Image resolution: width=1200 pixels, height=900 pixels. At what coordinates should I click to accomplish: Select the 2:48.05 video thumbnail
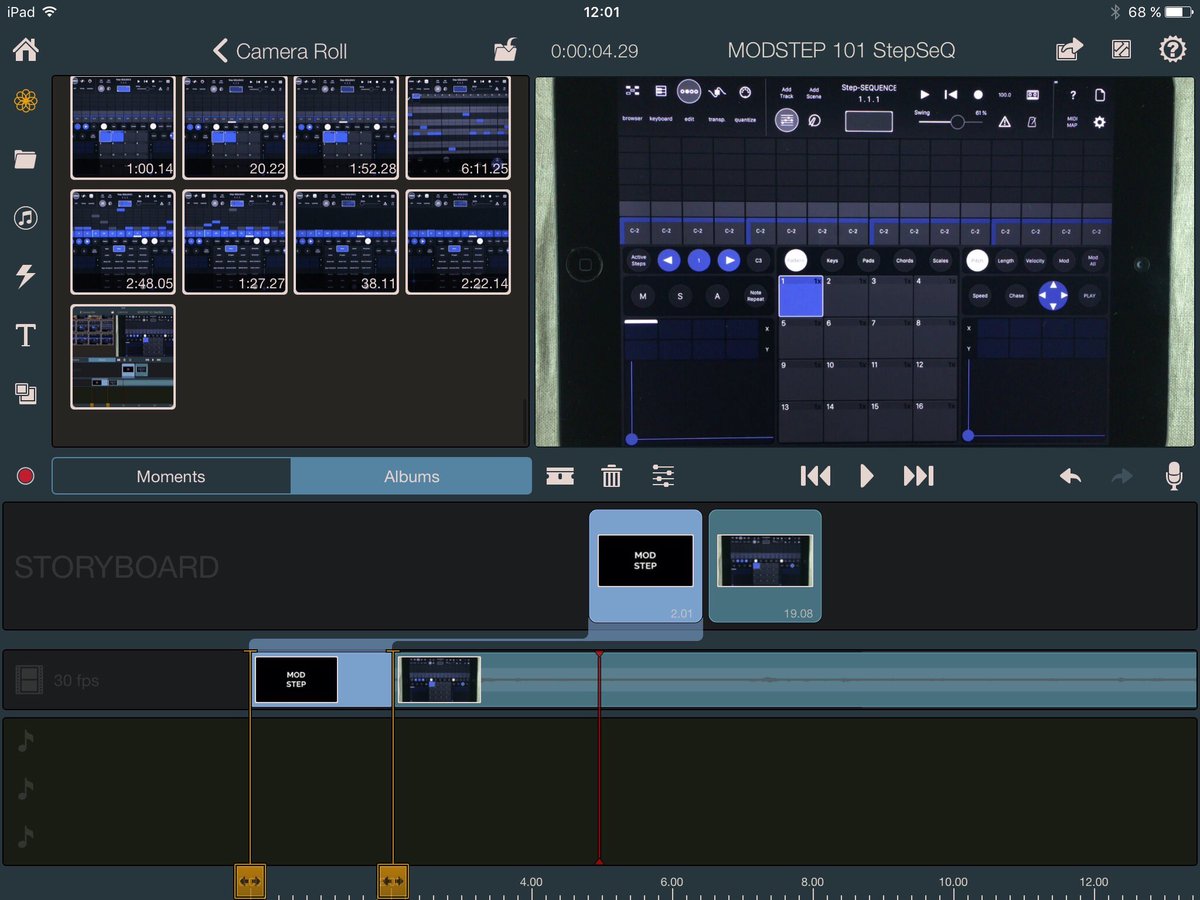click(x=123, y=242)
